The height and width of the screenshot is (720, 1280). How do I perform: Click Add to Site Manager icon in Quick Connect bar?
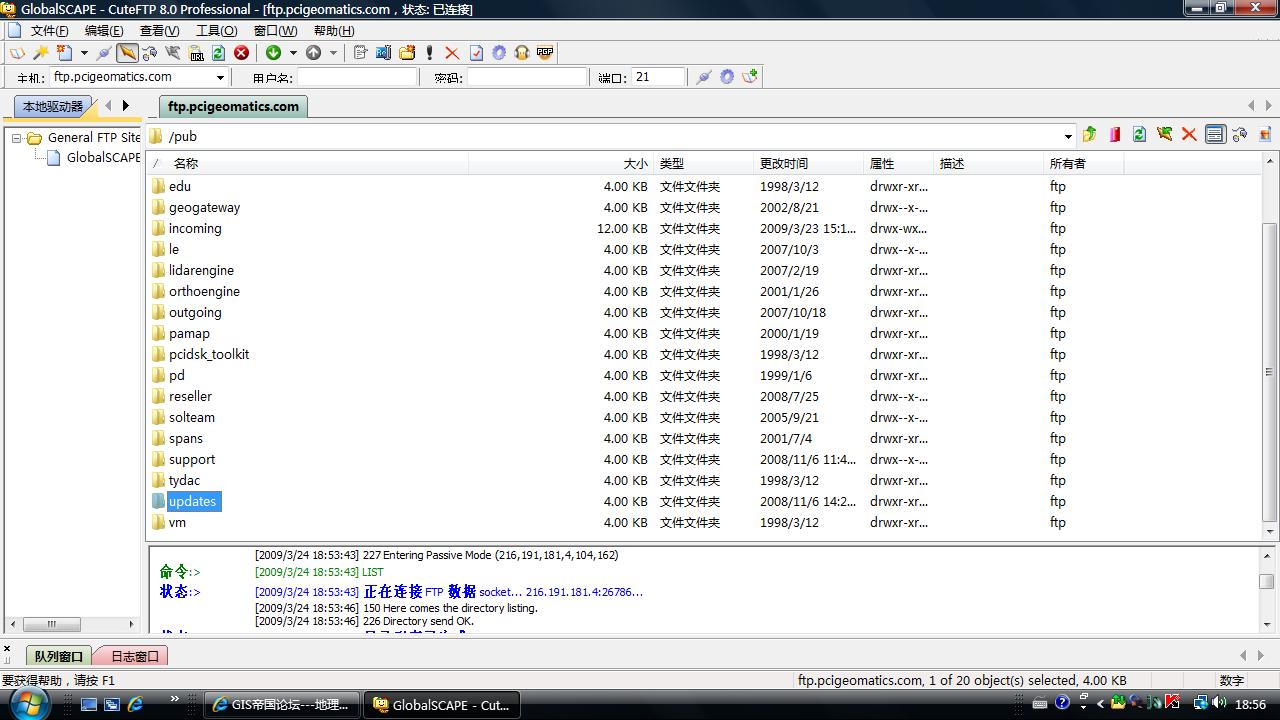[750, 77]
